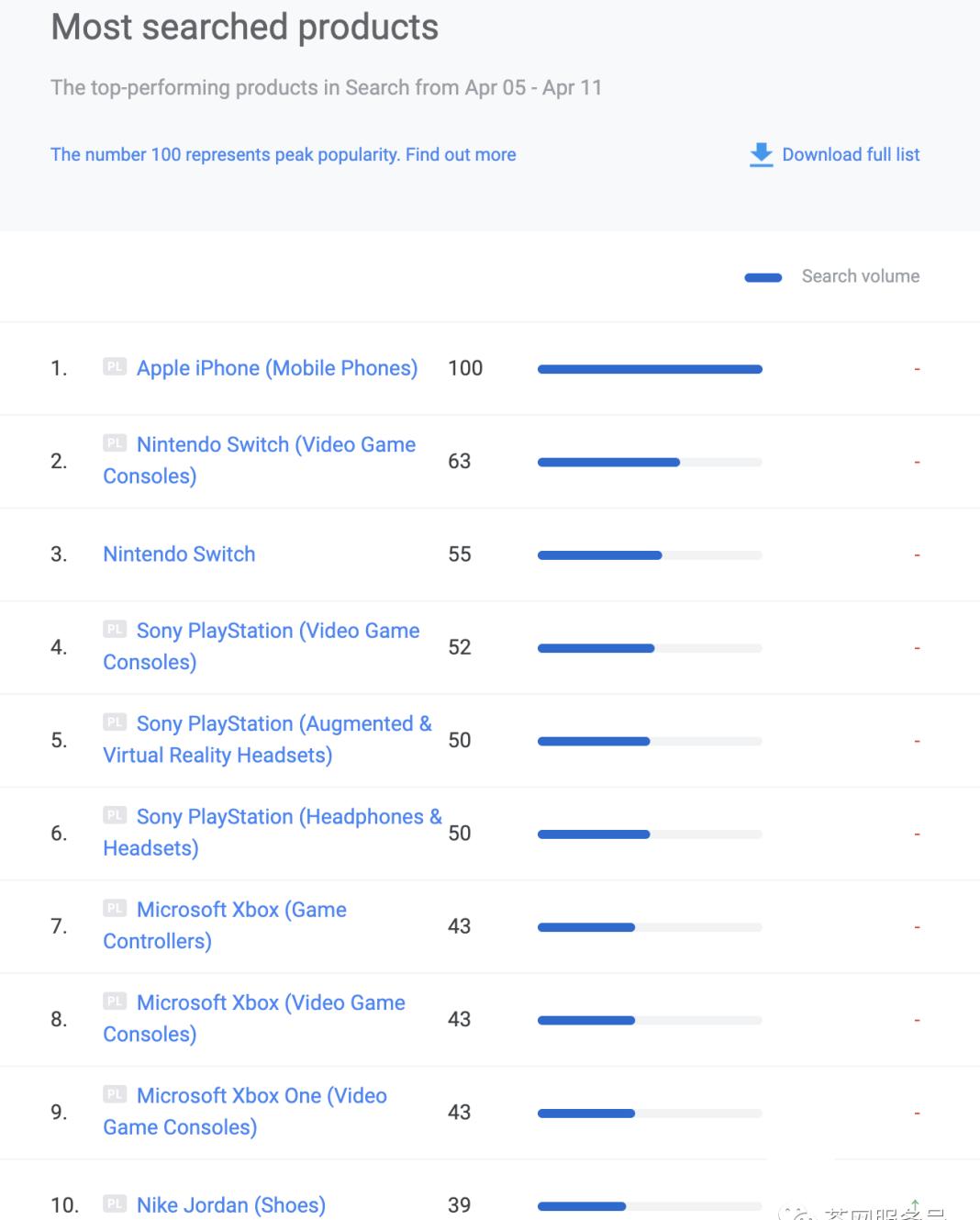Click the Search volume legend label
The width and height of the screenshot is (980, 1220).
(860, 276)
